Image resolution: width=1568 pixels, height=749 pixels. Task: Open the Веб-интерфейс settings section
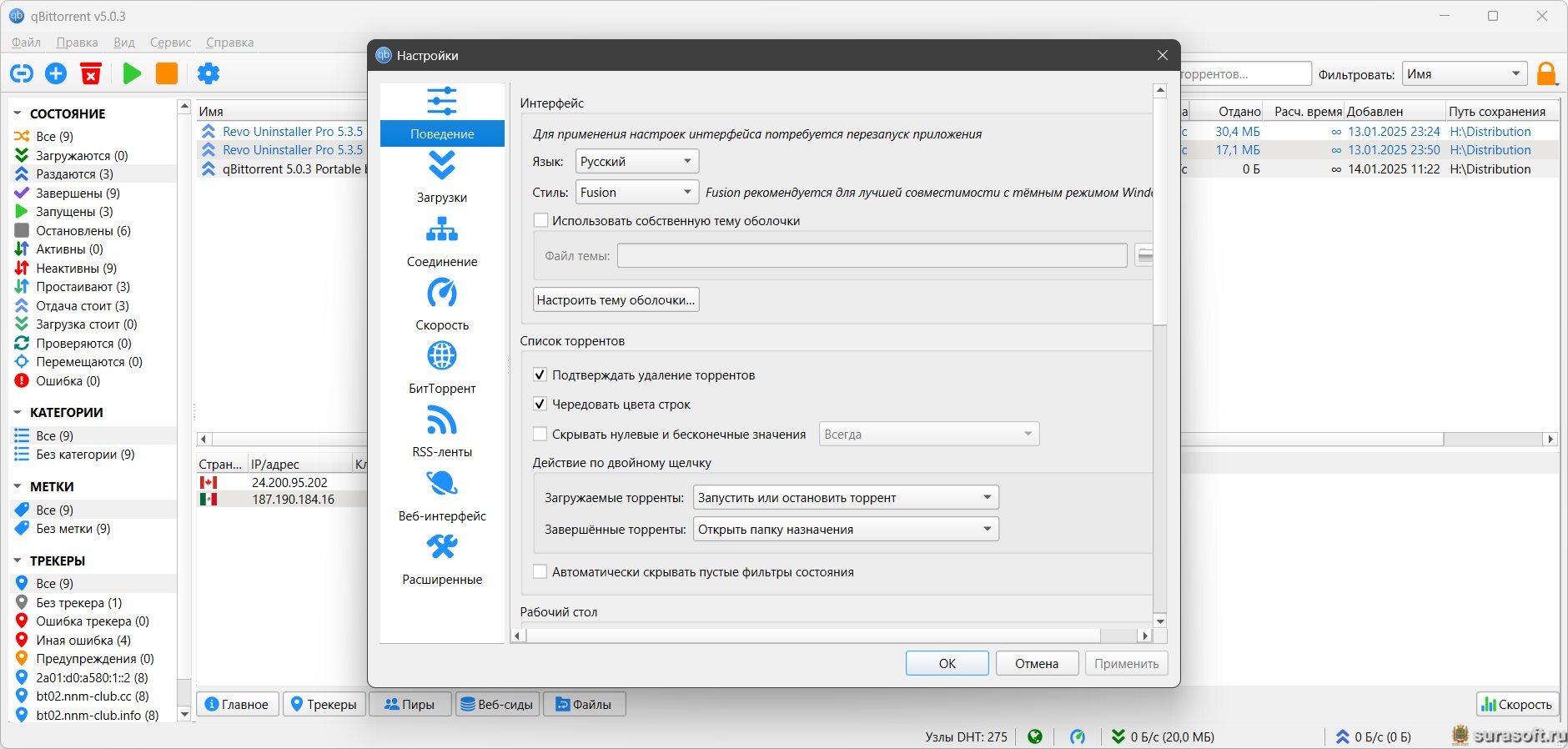(x=442, y=496)
